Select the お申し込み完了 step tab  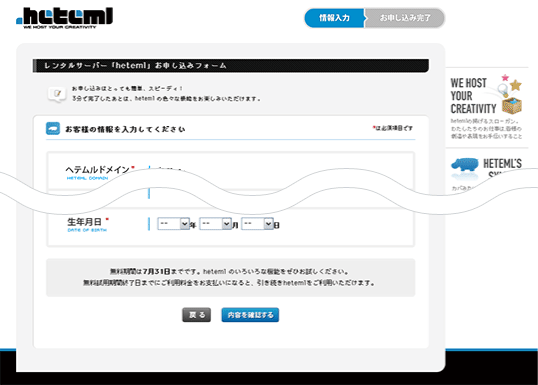click(x=405, y=18)
